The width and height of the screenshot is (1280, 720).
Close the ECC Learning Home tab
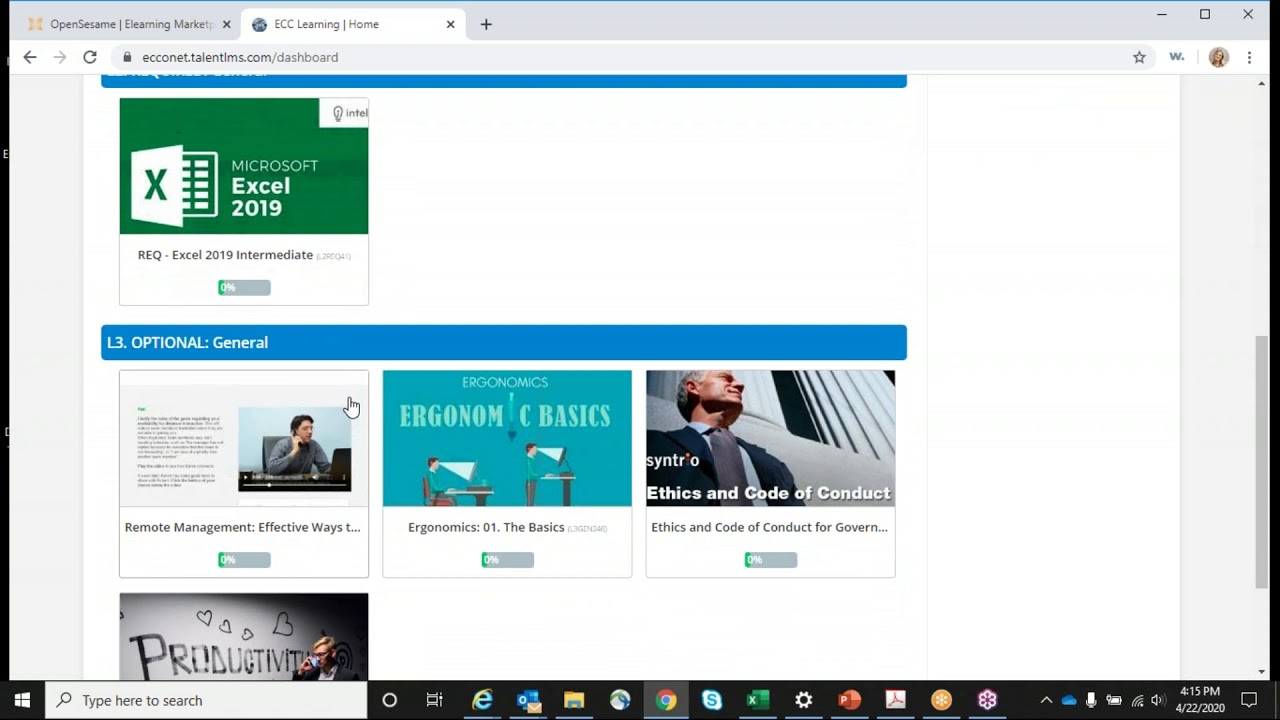[x=450, y=24]
